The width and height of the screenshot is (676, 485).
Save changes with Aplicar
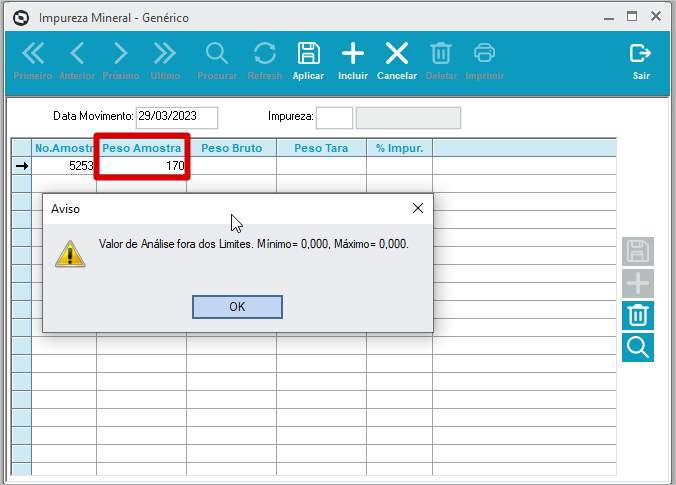pyautogui.click(x=308, y=61)
